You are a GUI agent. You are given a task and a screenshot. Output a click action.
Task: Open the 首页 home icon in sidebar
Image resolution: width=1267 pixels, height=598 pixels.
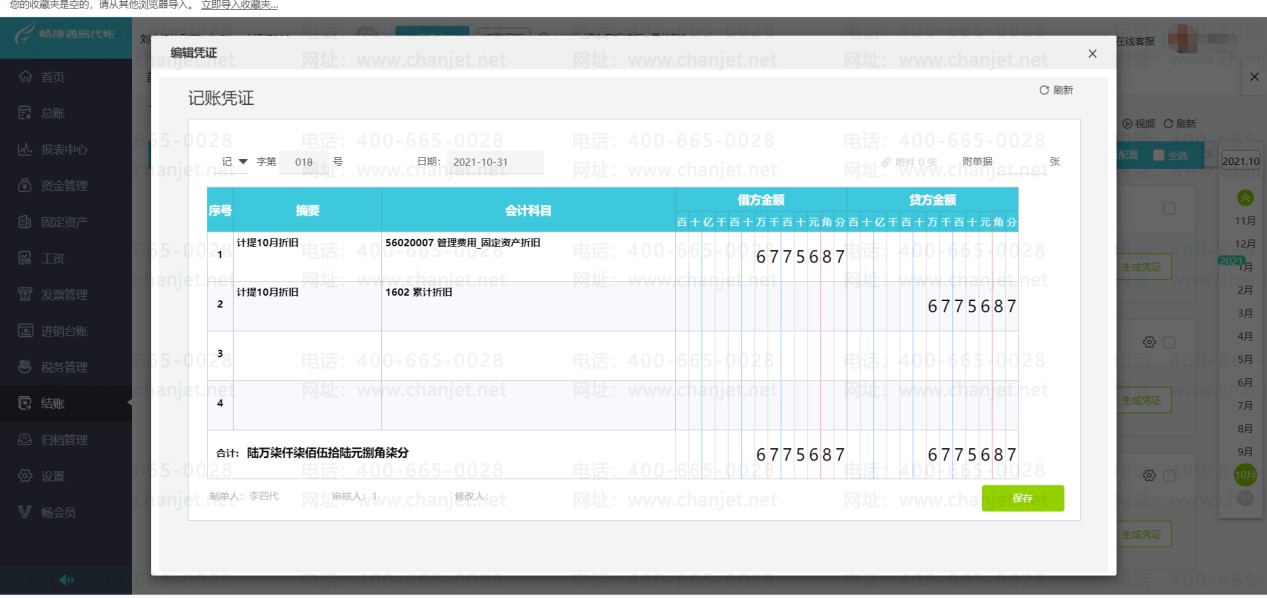(26, 77)
